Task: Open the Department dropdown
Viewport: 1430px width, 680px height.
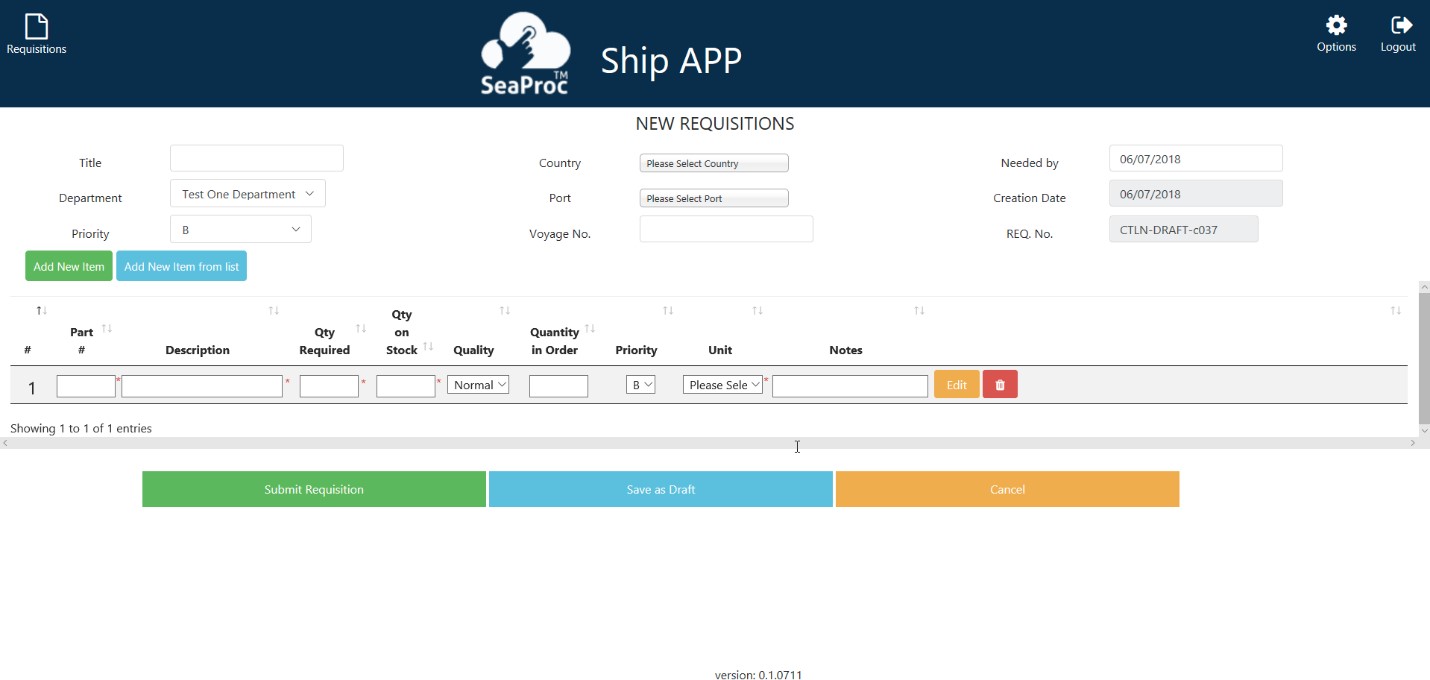Action: click(x=248, y=194)
